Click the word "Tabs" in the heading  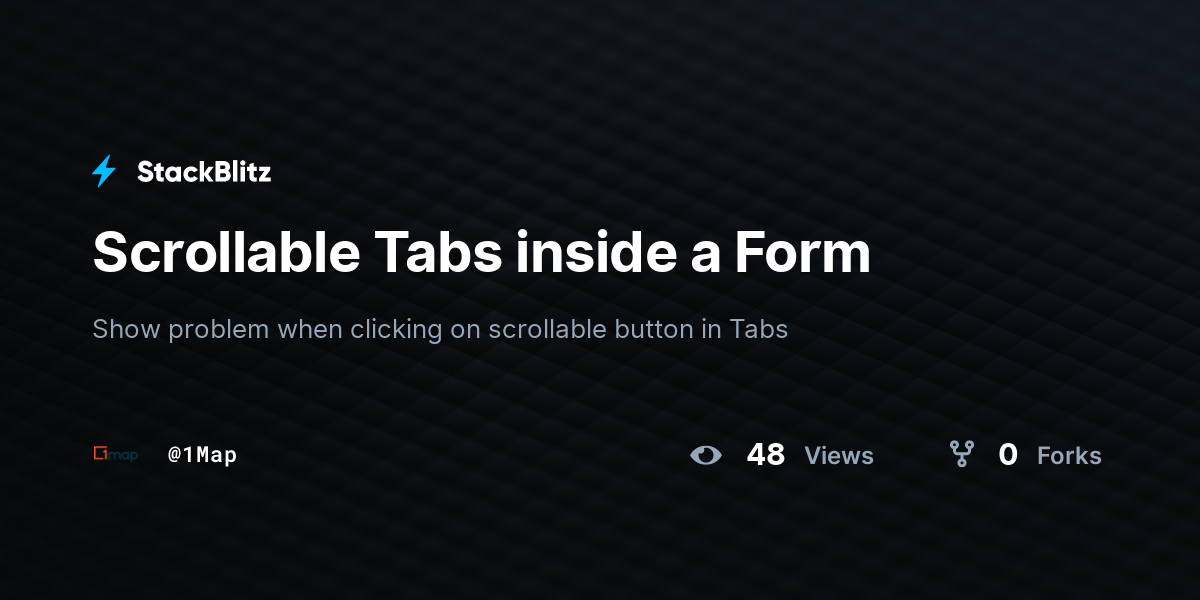438,253
